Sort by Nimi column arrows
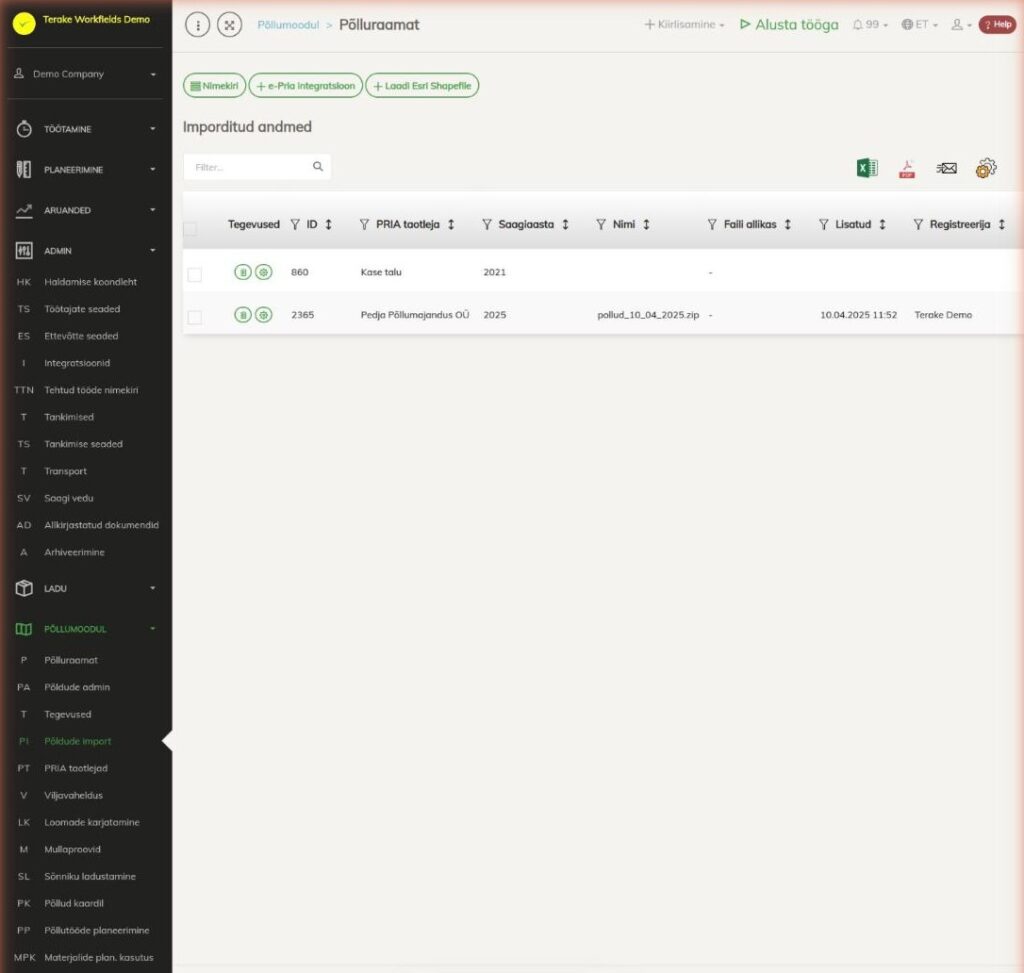1024x973 pixels. [647, 225]
